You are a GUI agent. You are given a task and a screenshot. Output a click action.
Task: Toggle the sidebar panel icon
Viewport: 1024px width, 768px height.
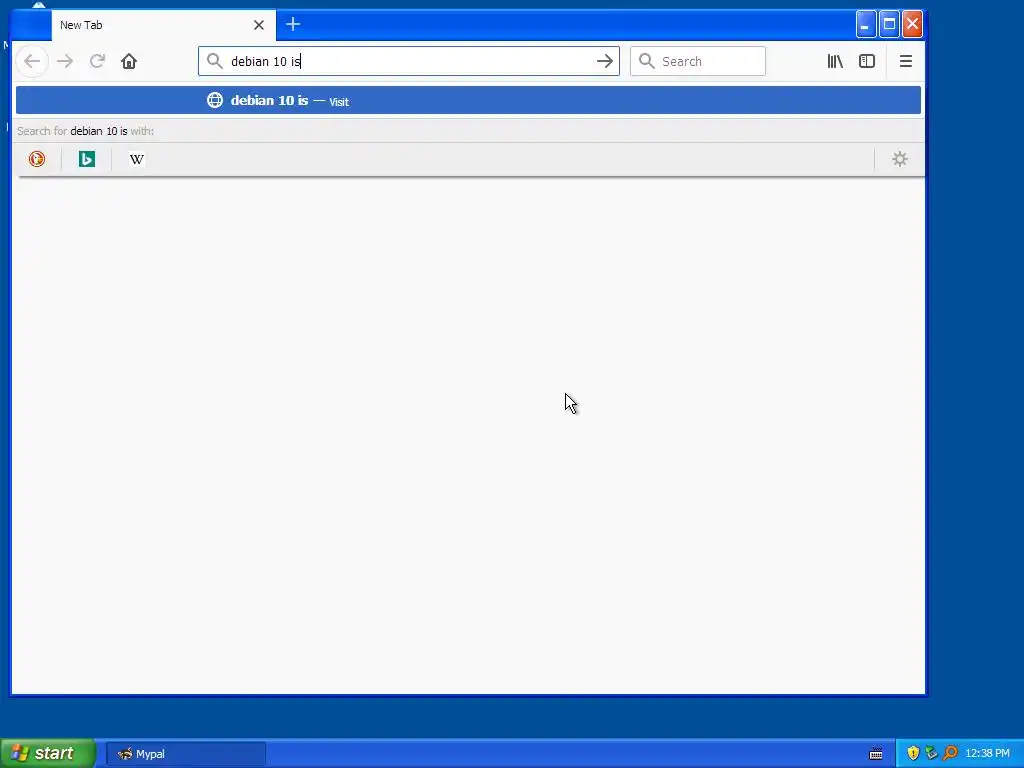point(867,61)
